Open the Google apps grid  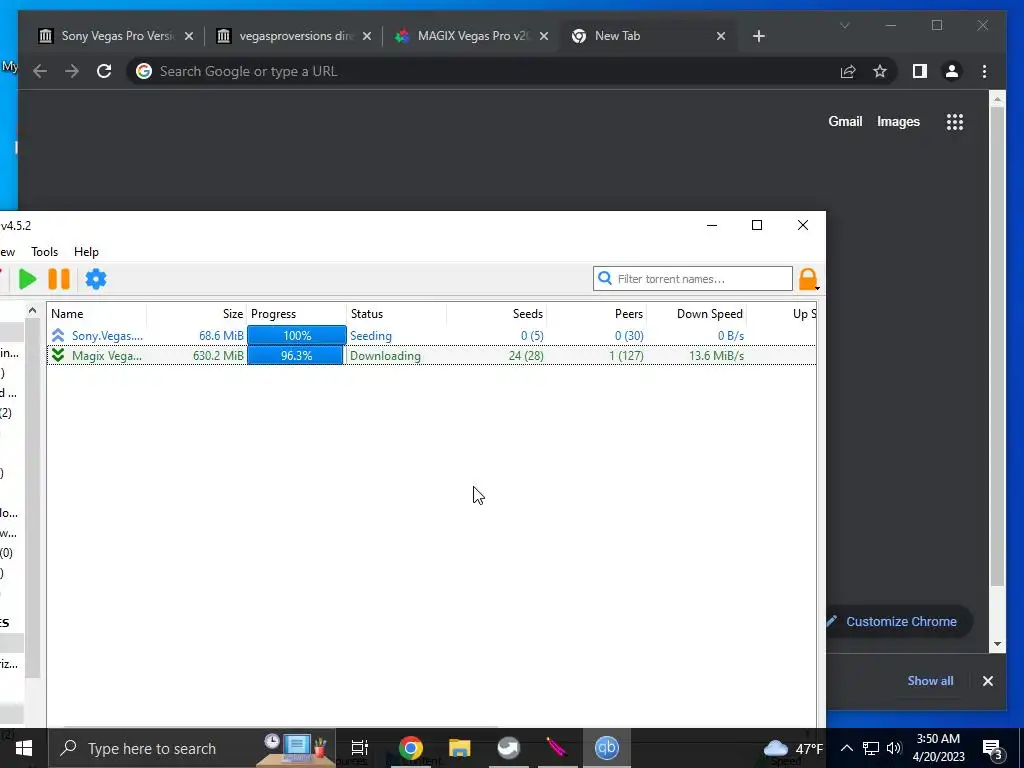point(955,122)
